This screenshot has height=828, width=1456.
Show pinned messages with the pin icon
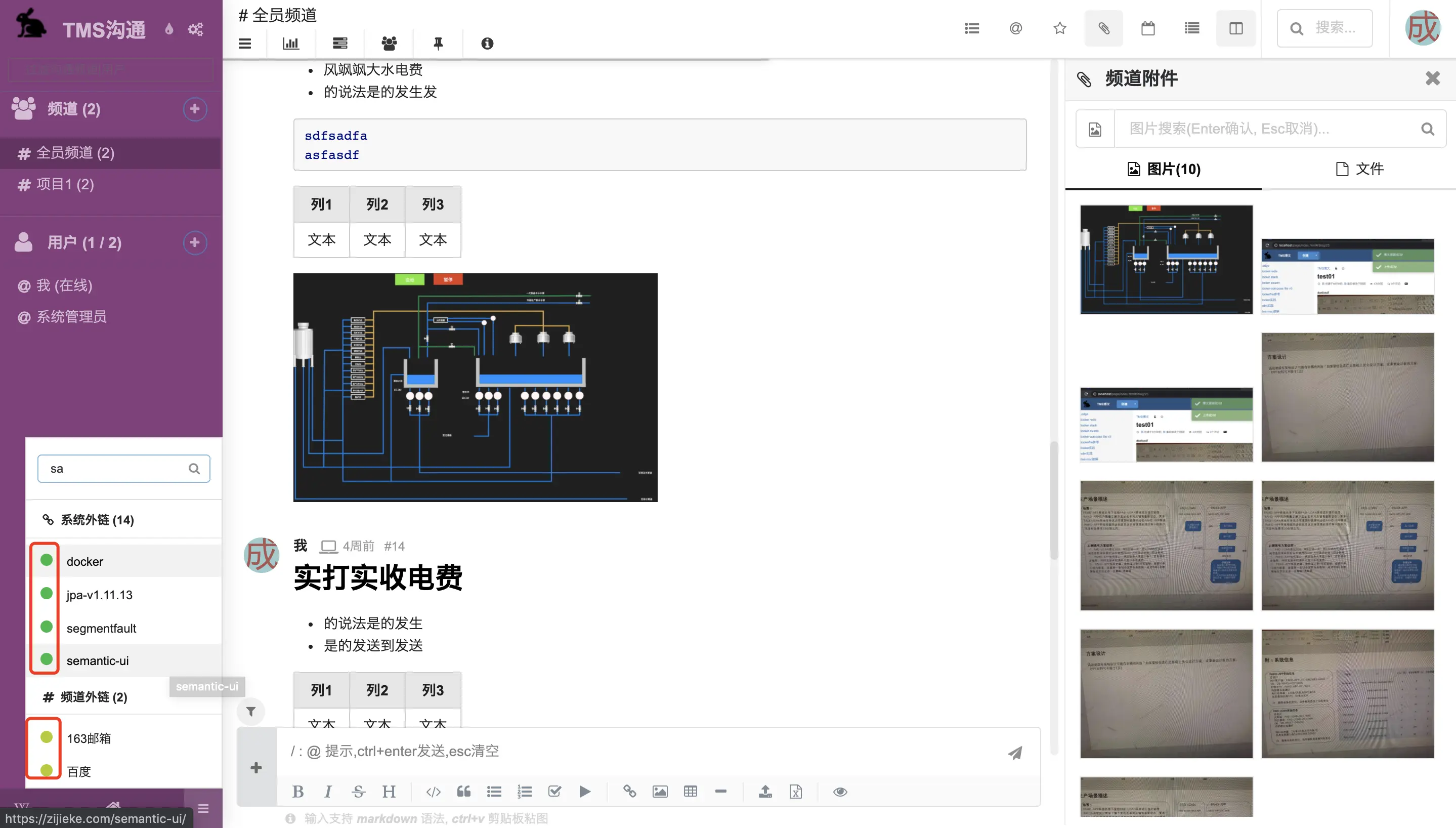438,43
